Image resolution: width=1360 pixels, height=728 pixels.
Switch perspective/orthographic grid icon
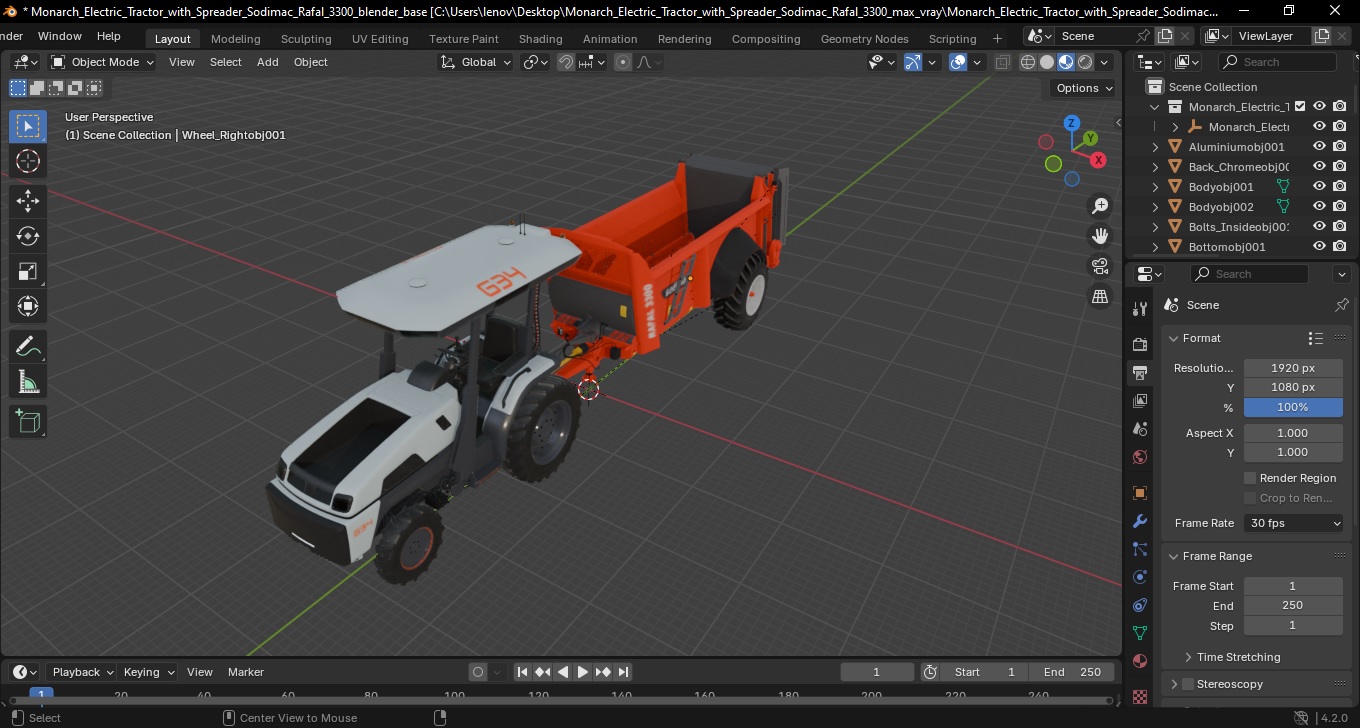click(1100, 296)
